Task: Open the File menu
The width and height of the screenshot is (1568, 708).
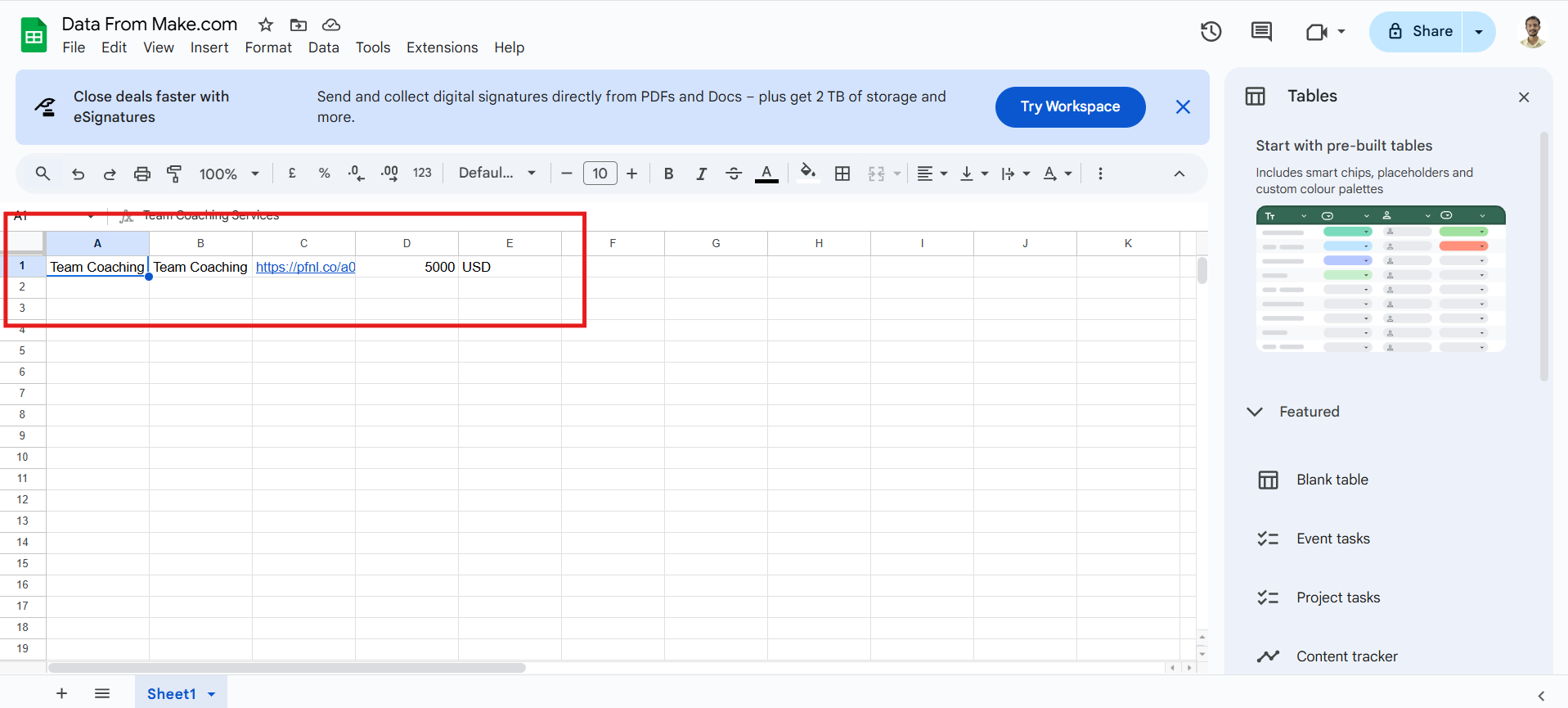Action: click(74, 47)
